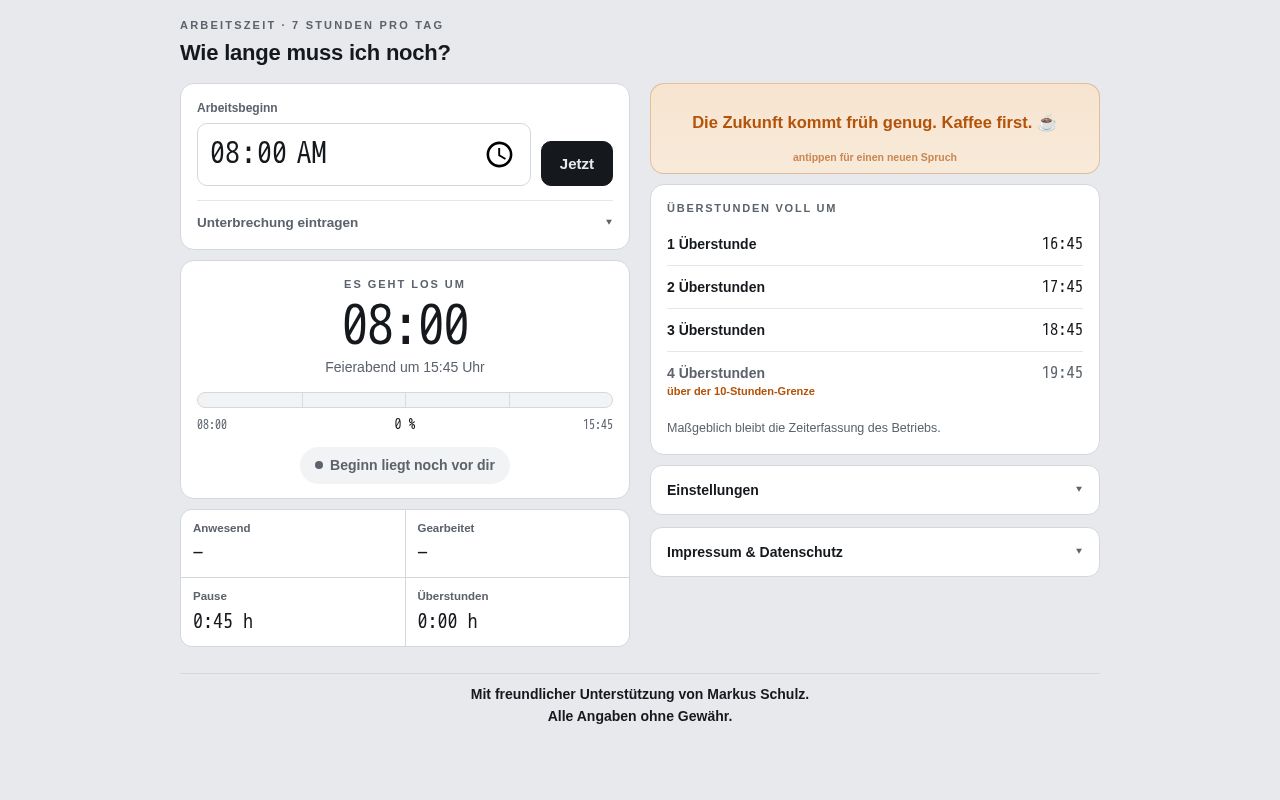Click the Pause 0:45 h tile
The height and width of the screenshot is (800, 1280).
(293, 612)
